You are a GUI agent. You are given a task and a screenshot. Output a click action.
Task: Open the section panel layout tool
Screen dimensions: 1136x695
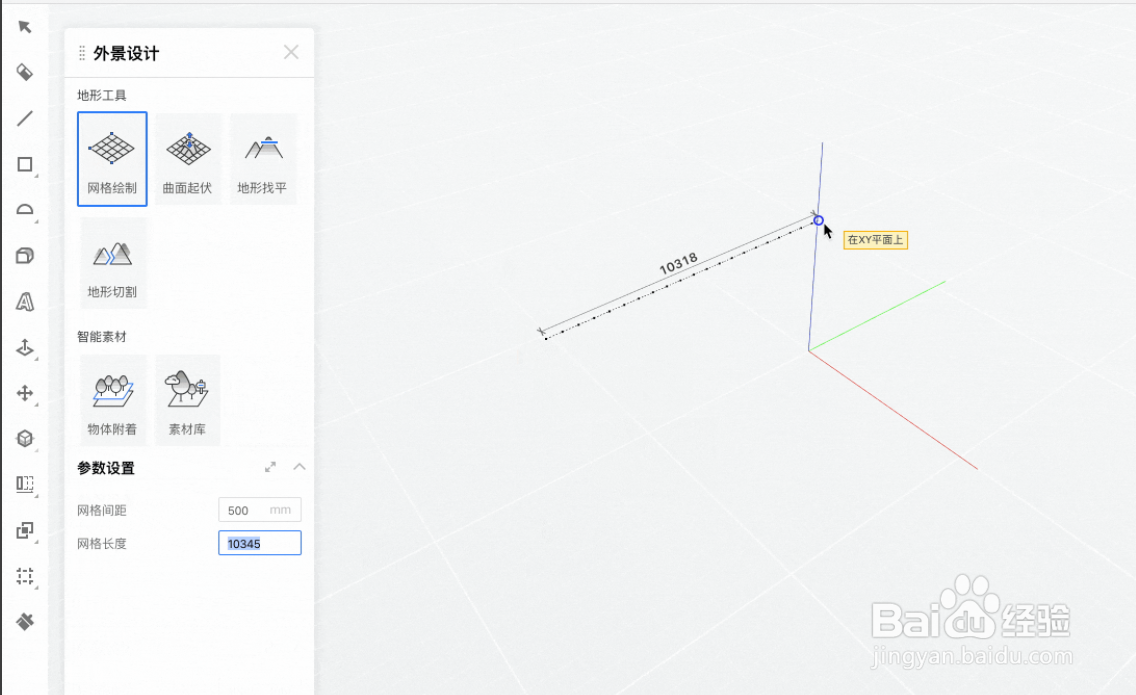[25, 484]
